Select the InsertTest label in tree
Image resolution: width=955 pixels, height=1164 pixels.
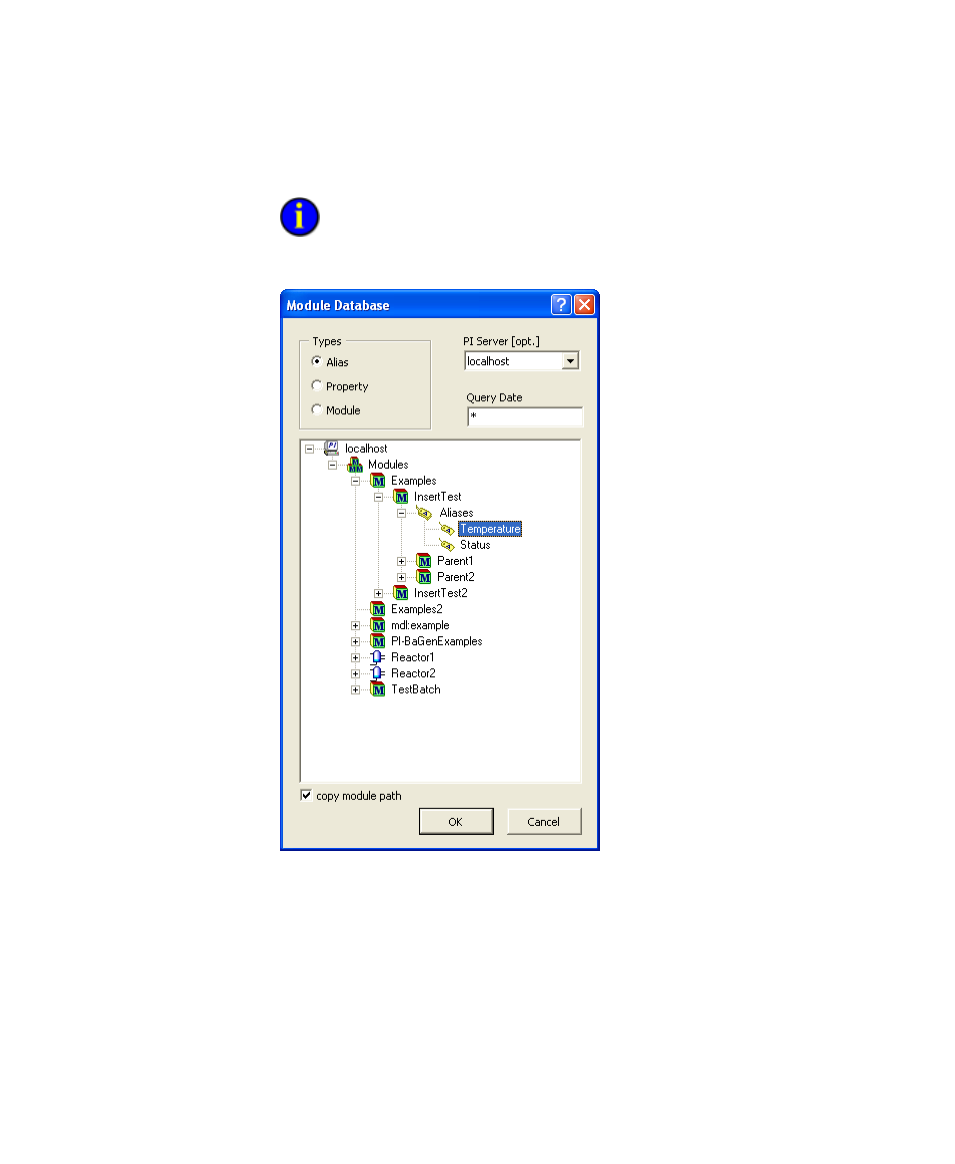(437, 497)
